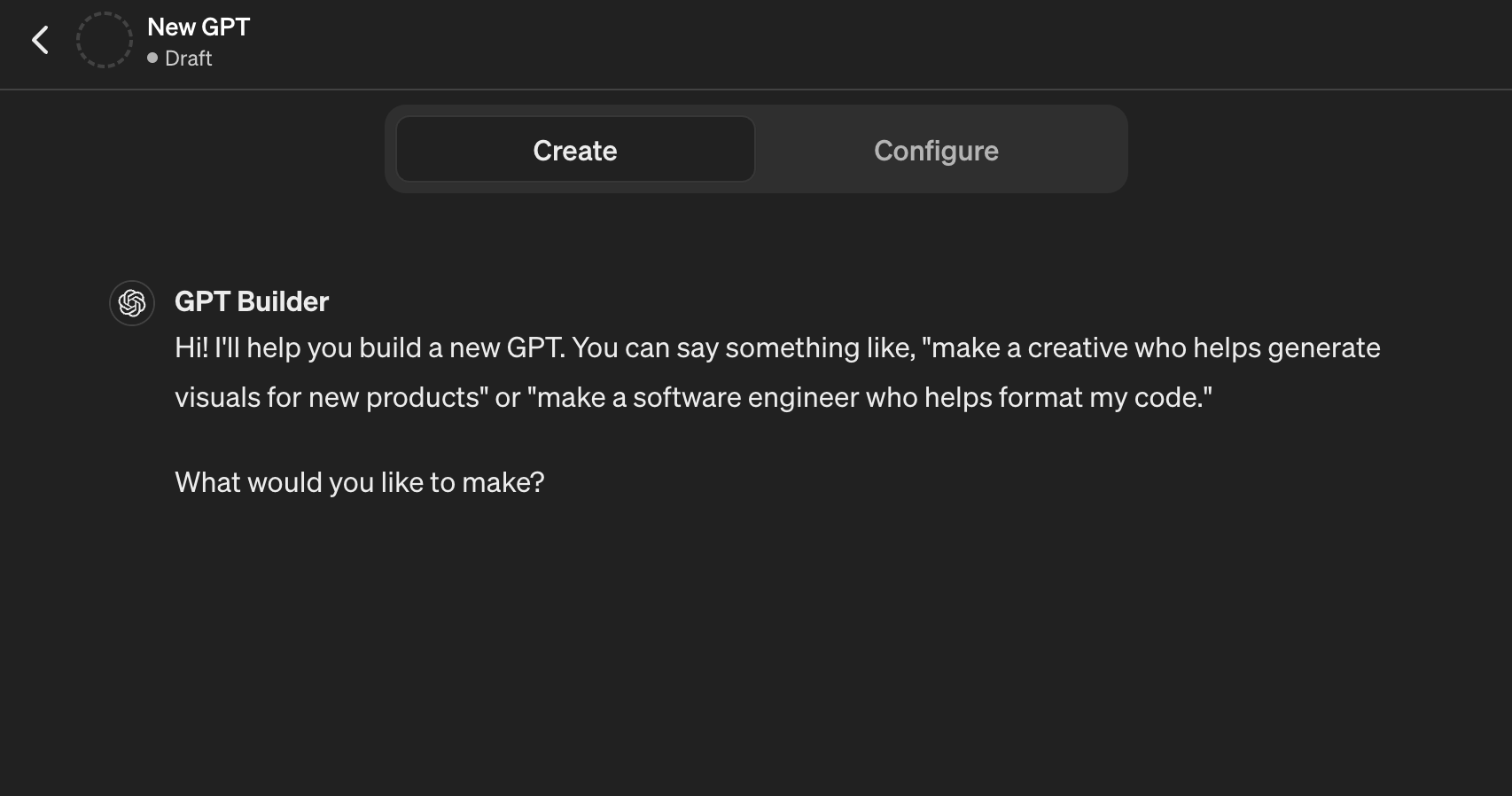
Task: Click the New GPT title
Action: (x=199, y=27)
